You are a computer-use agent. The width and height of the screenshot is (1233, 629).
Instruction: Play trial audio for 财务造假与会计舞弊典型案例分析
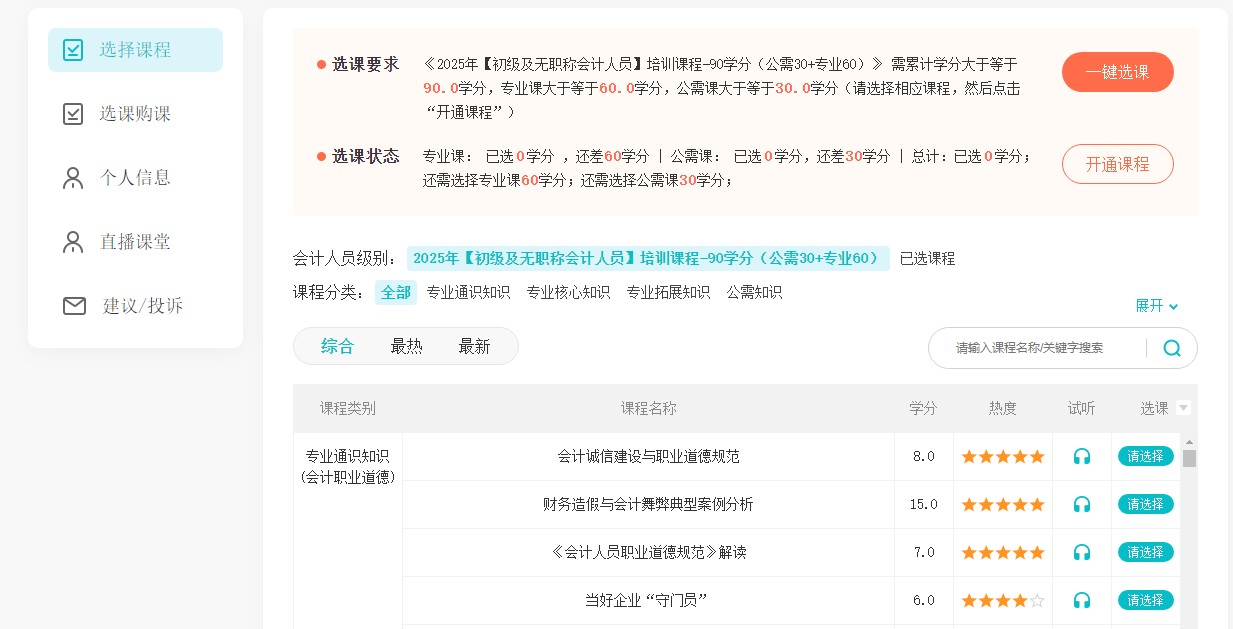[1081, 505]
